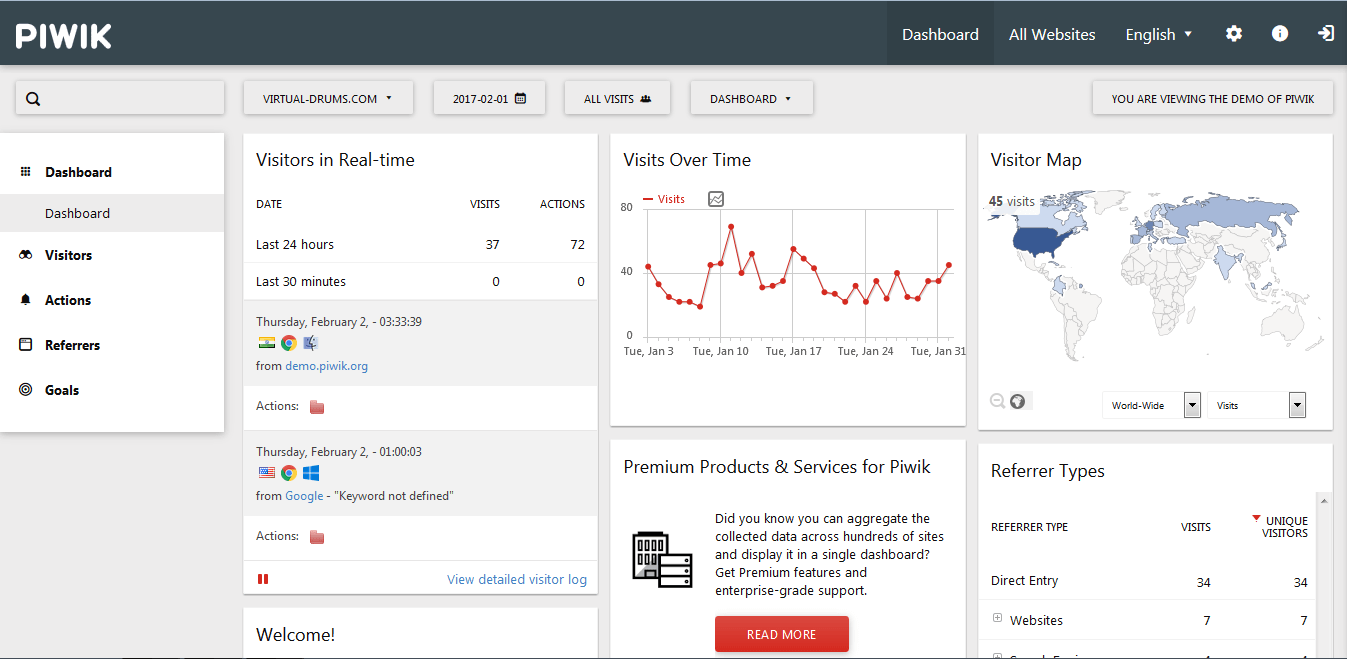
Task: Switch to All Websites
Action: coord(1052,33)
